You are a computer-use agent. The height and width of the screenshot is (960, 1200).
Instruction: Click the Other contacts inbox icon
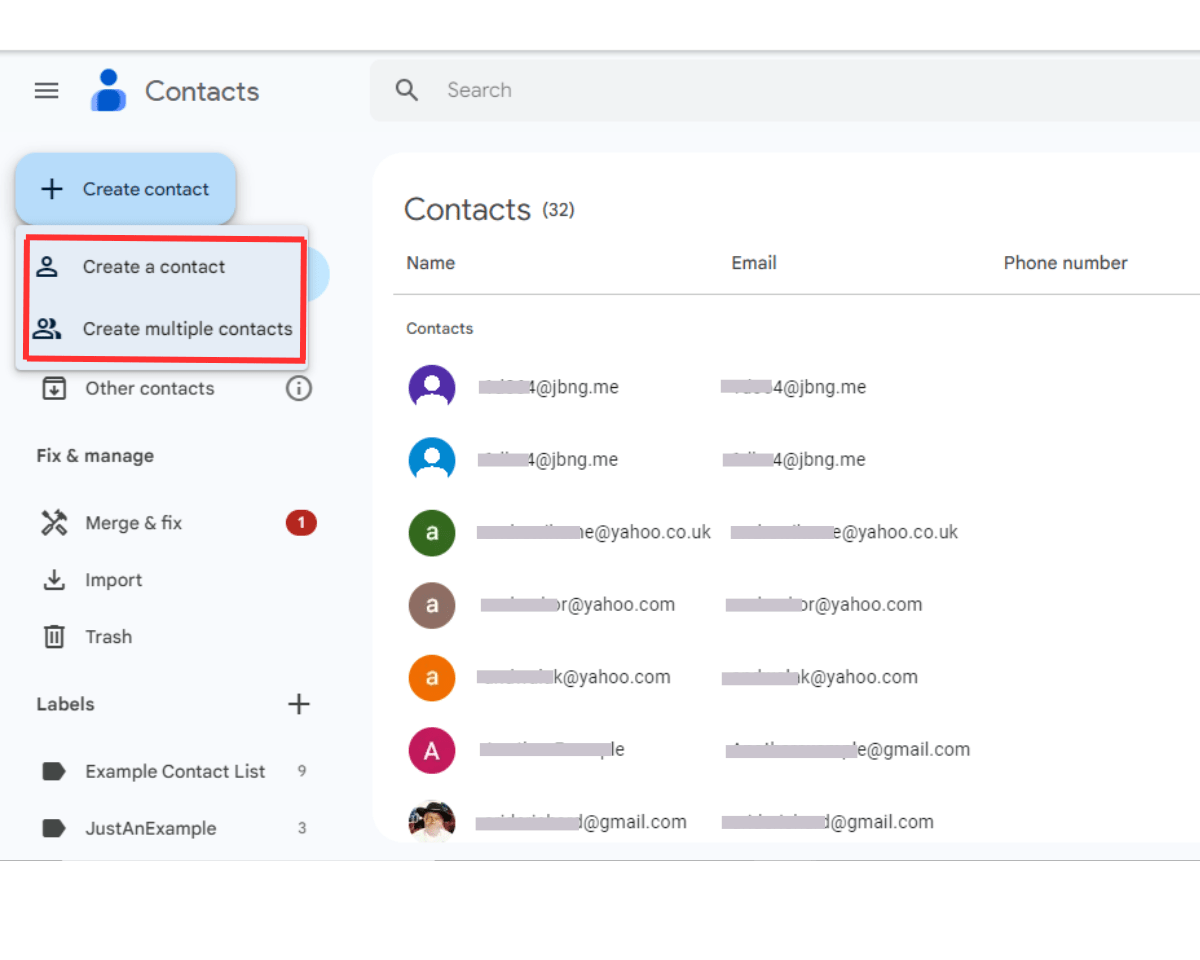click(x=54, y=388)
